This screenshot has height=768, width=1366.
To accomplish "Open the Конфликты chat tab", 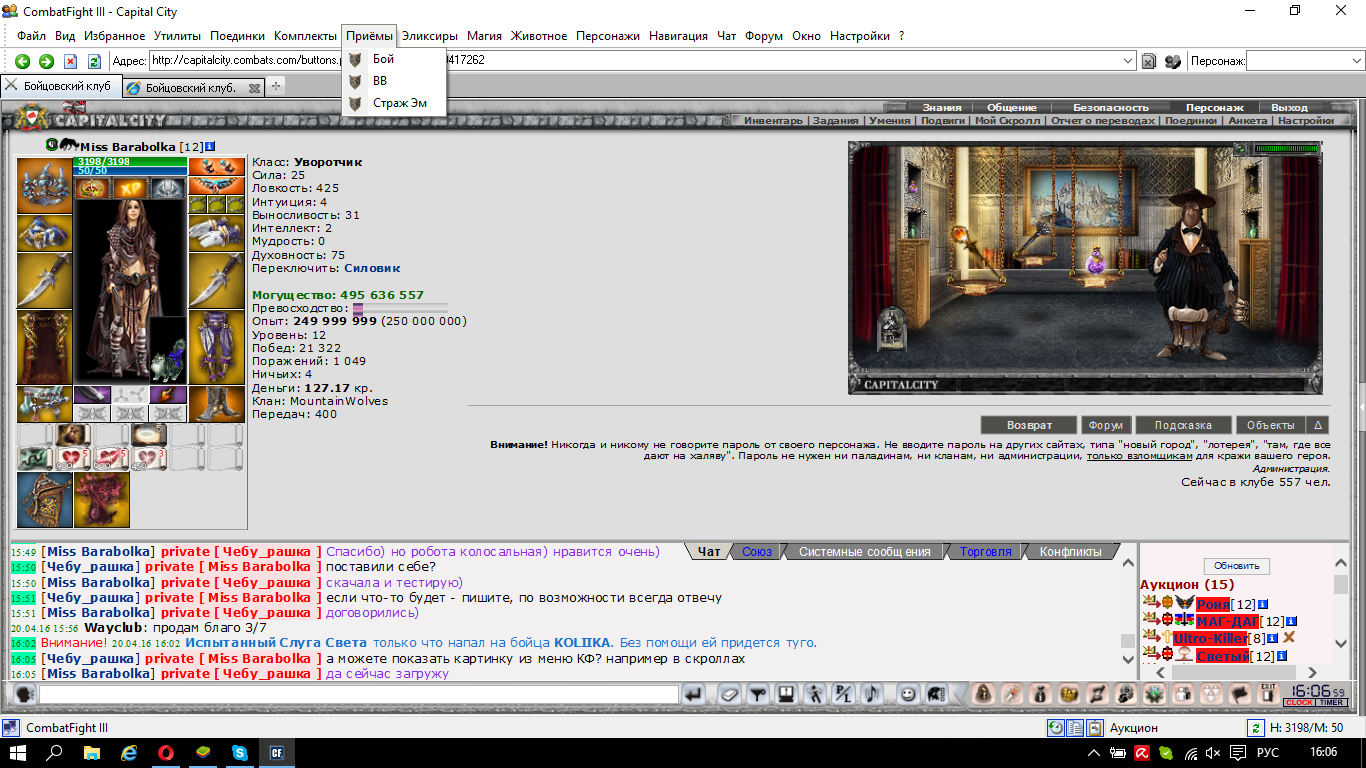I will 1071,552.
